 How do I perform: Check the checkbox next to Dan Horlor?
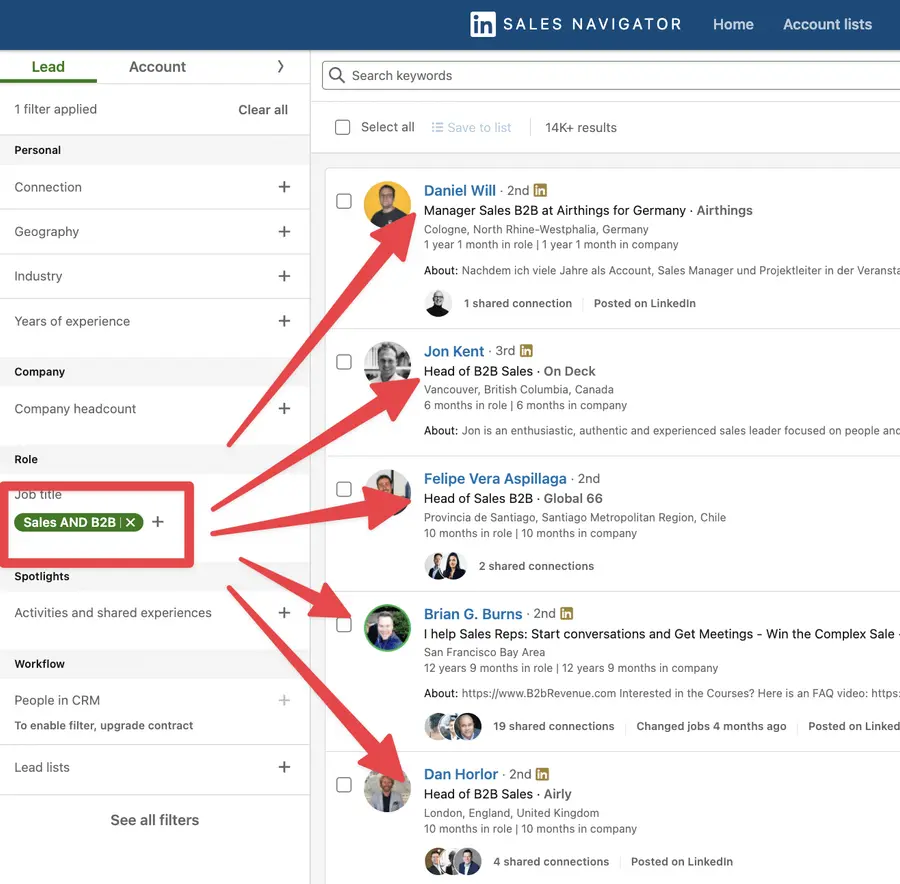click(x=344, y=785)
